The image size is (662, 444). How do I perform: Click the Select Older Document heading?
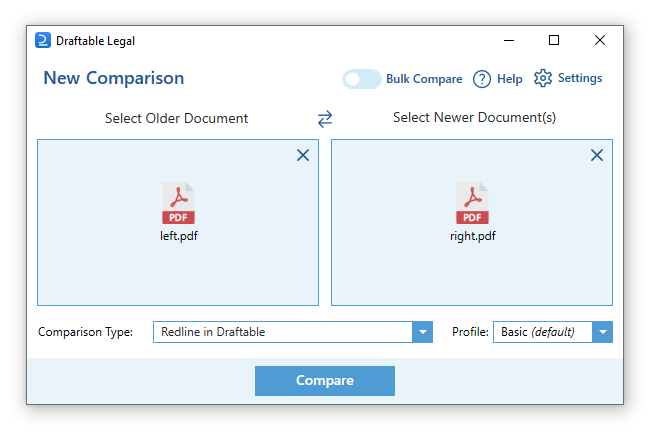coord(176,118)
